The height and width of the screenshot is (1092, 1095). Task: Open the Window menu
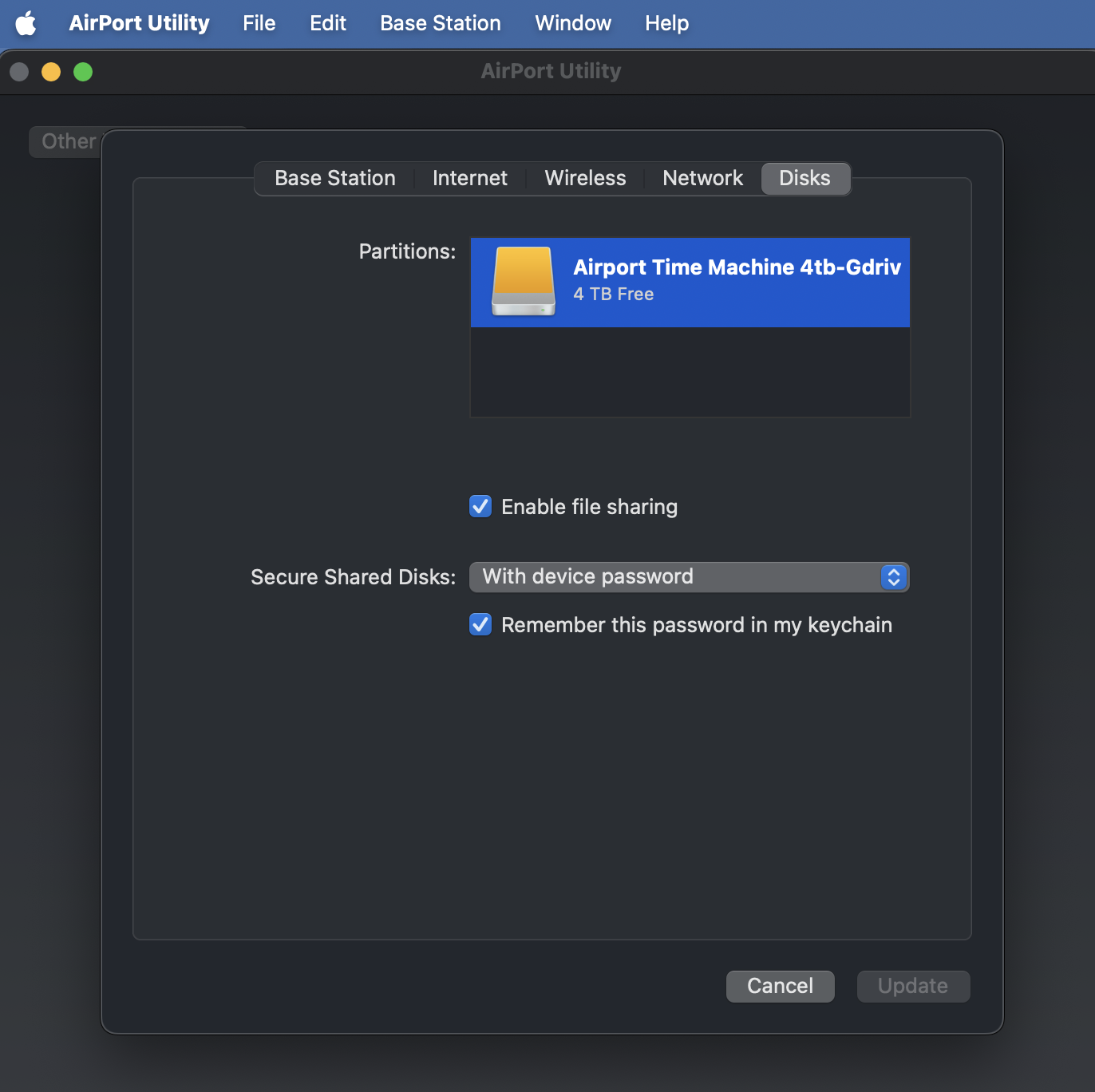pyautogui.click(x=573, y=23)
